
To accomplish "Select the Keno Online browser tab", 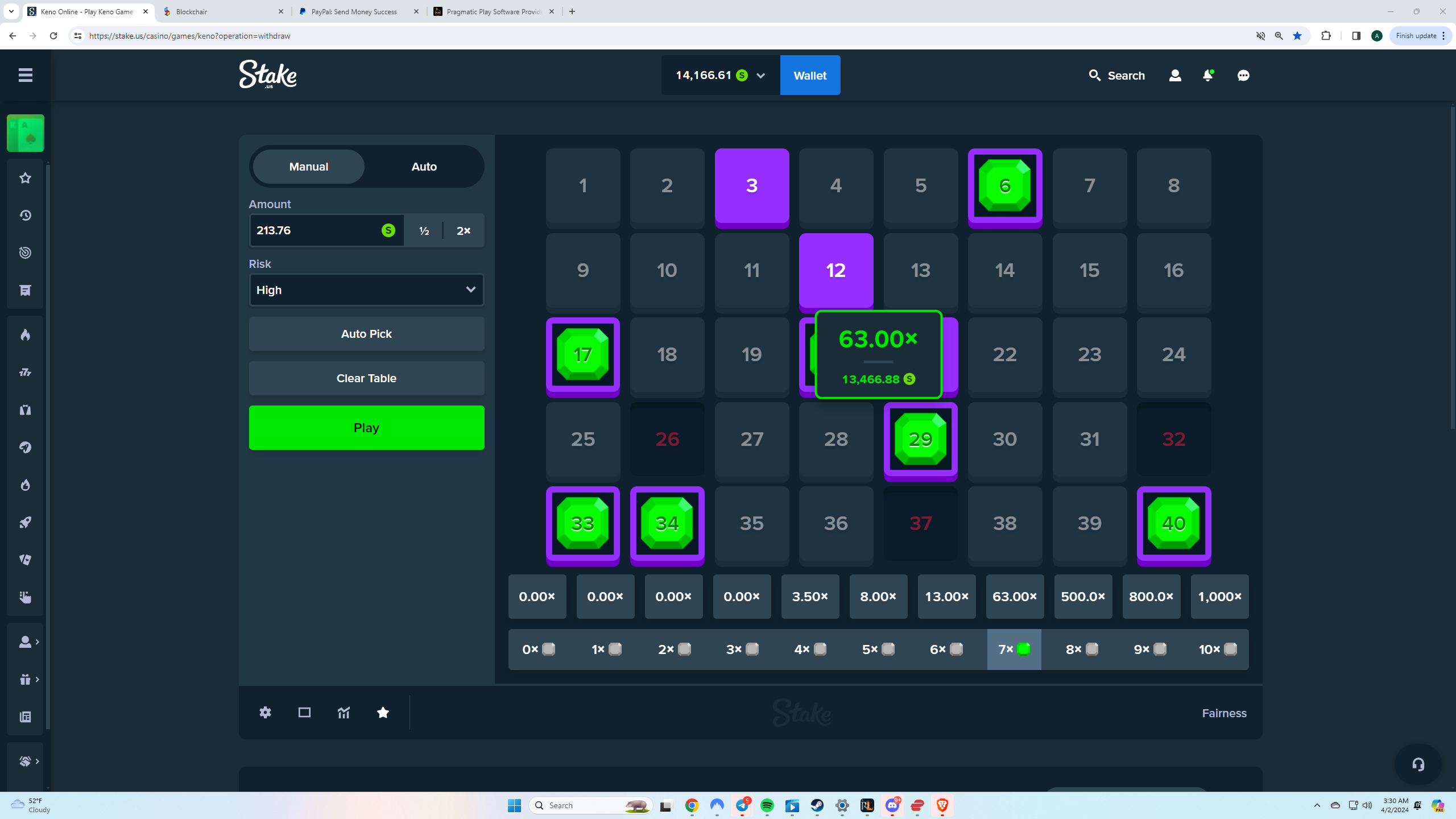I will click(88, 11).
